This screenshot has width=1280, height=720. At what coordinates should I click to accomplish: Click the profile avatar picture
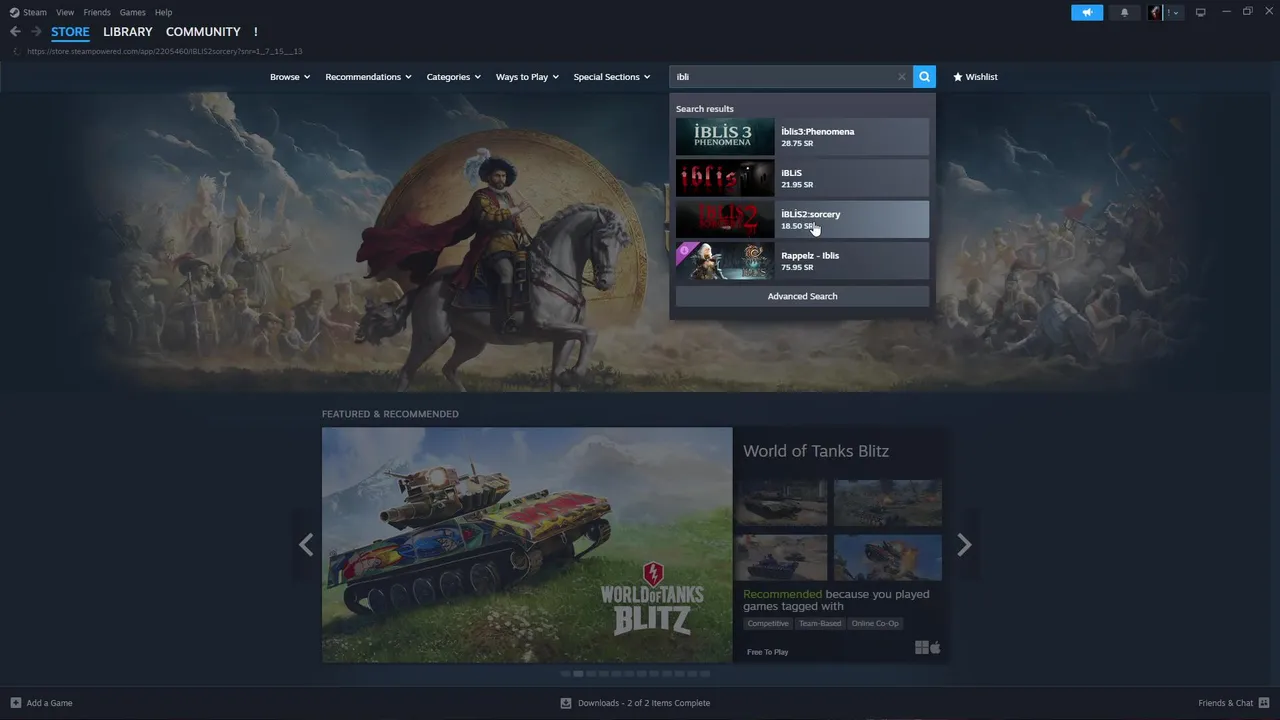[x=1155, y=12]
